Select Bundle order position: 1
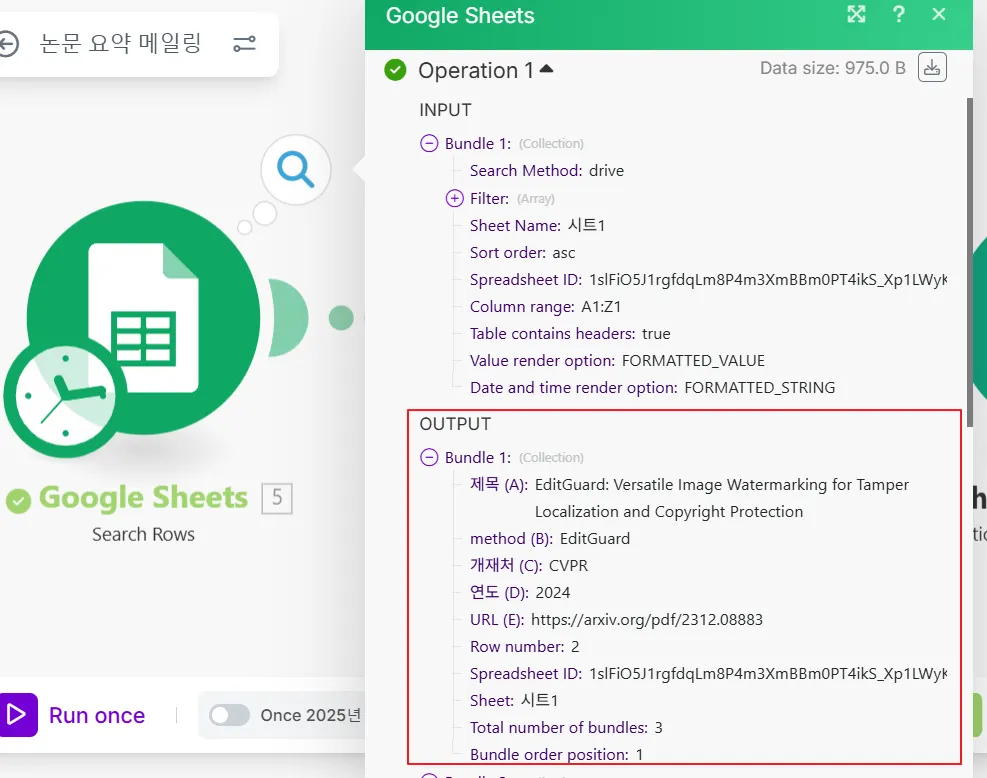Image resolution: width=987 pixels, height=778 pixels. [x=556, y=755]
